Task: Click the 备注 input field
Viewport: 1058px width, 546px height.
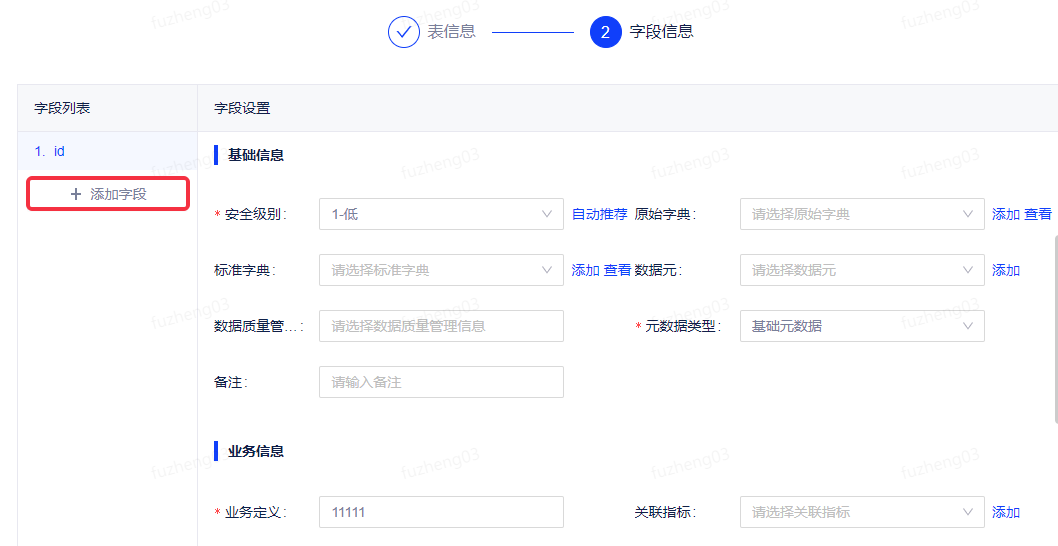Action: (441, 382)
